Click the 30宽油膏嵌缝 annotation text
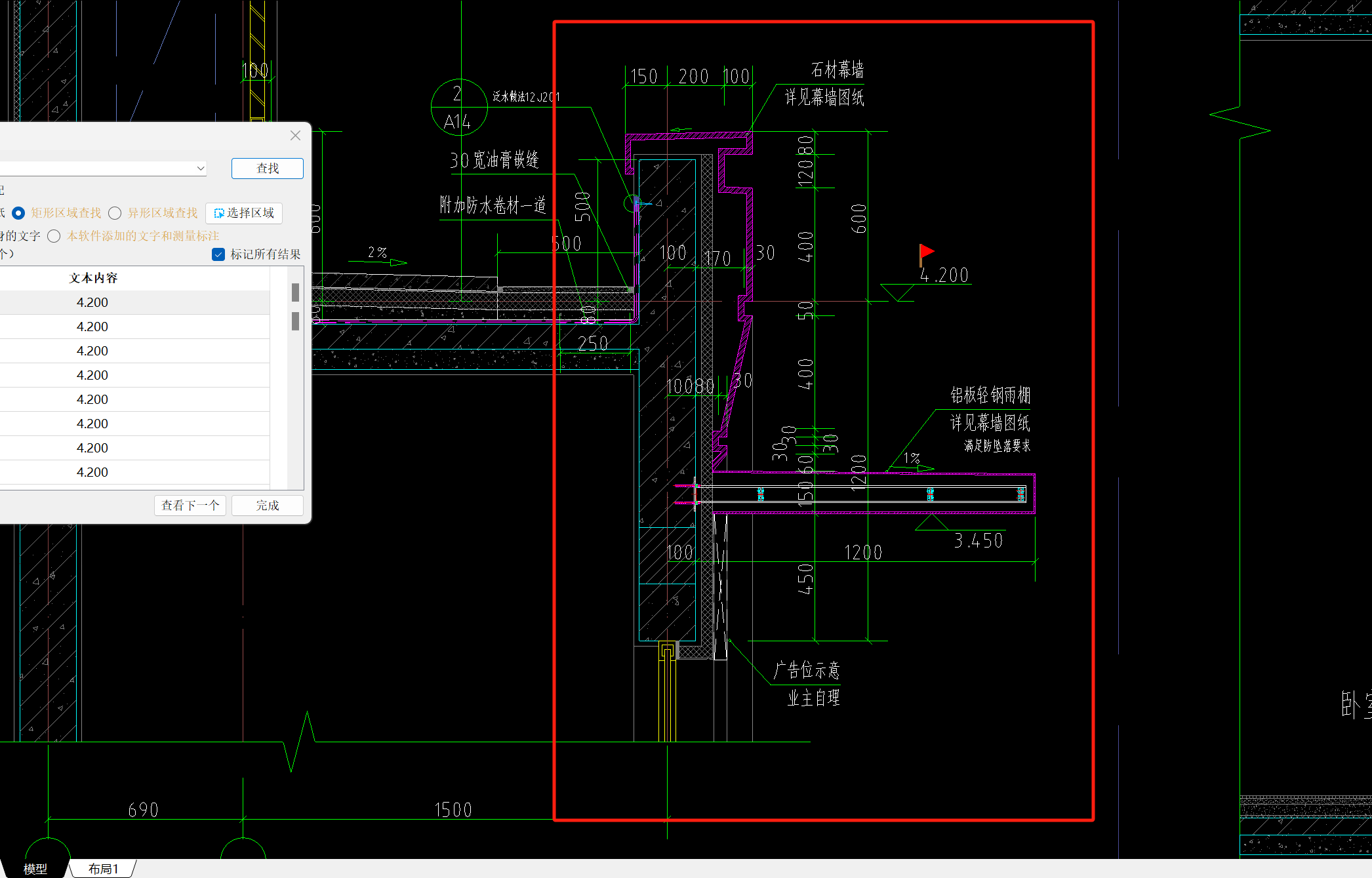This screenshot has width=1372, height=878. point(494,160)
